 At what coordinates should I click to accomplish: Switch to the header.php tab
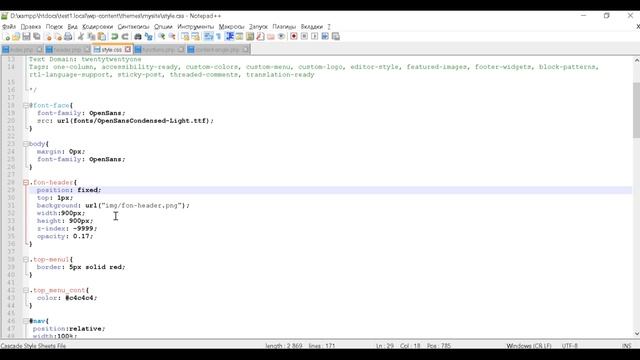coord(67,50)
